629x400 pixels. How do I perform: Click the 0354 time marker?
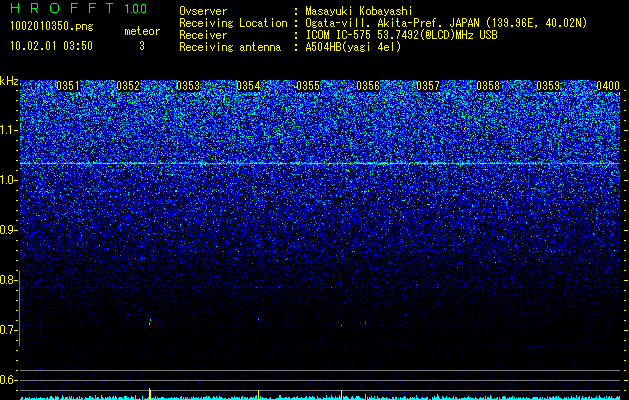(248, 86)
